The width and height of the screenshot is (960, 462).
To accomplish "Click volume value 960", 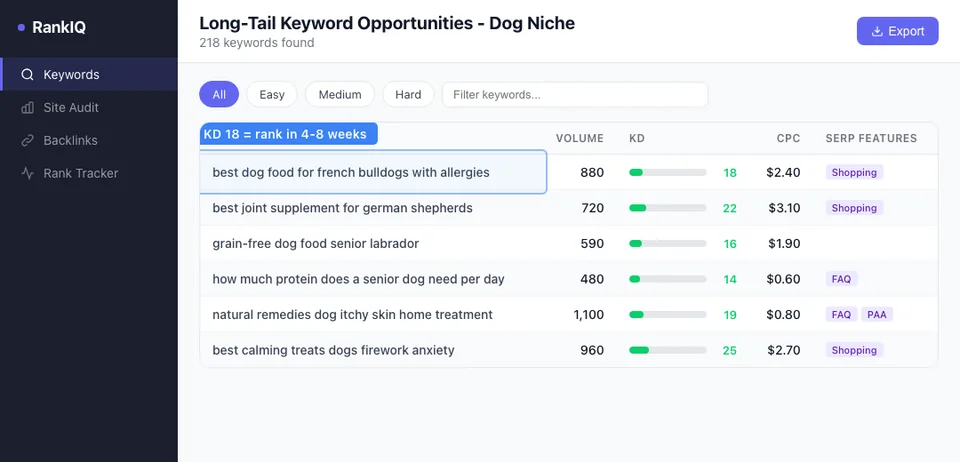I will click(592, 350).
